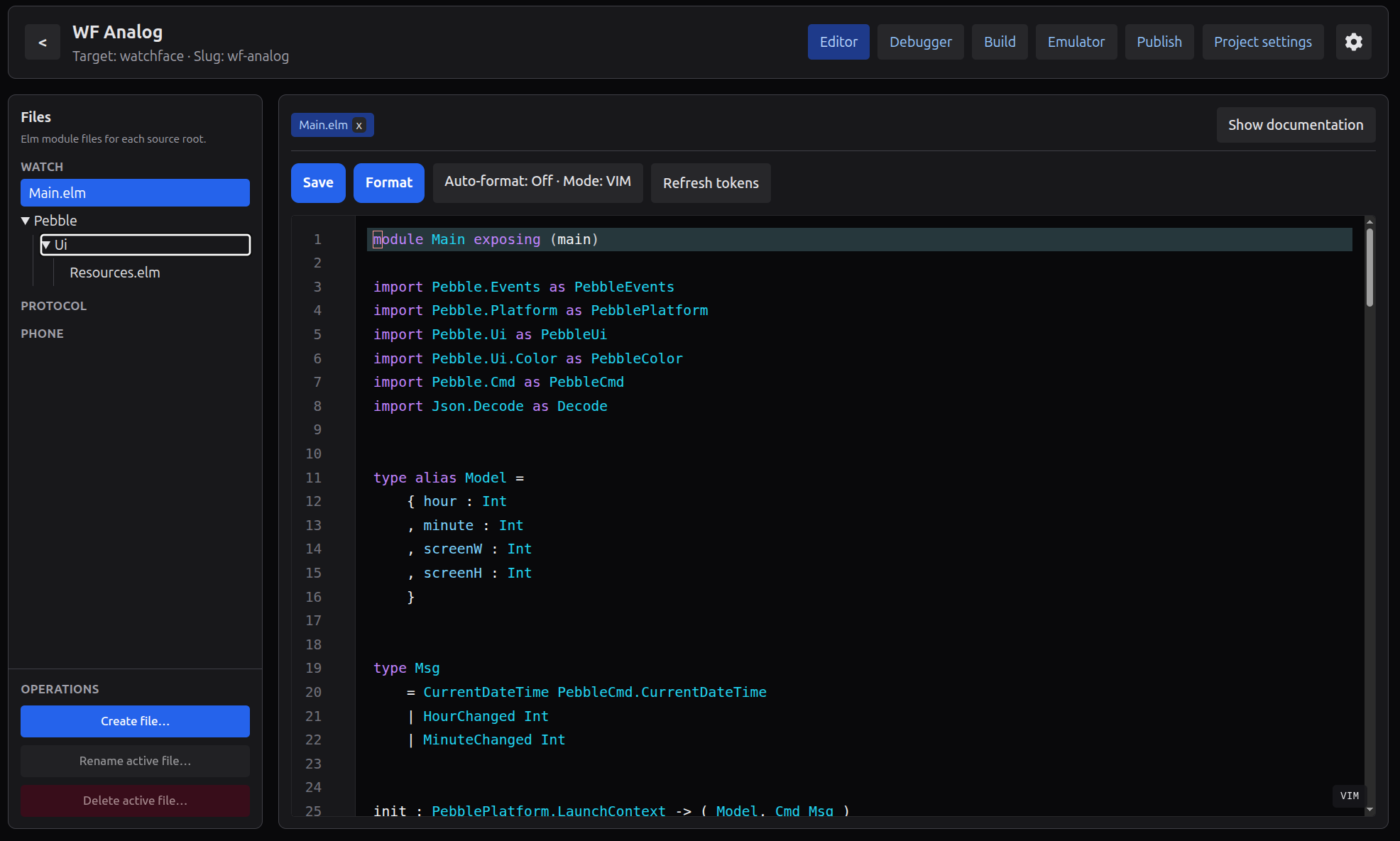Format the Elm source code
Image resolution: width=1400 pixels, height=841 pixels.
[x=388, y=182]
